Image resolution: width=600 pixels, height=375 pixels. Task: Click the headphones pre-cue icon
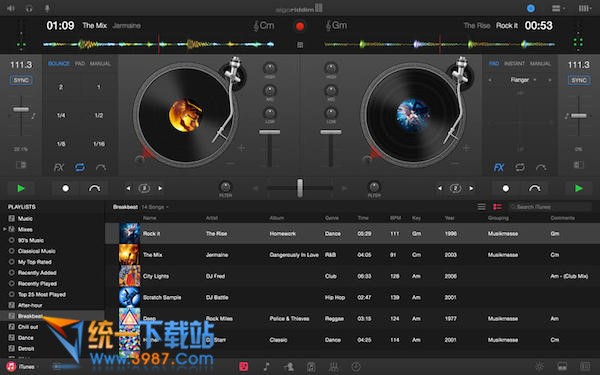tap(29, 8)
